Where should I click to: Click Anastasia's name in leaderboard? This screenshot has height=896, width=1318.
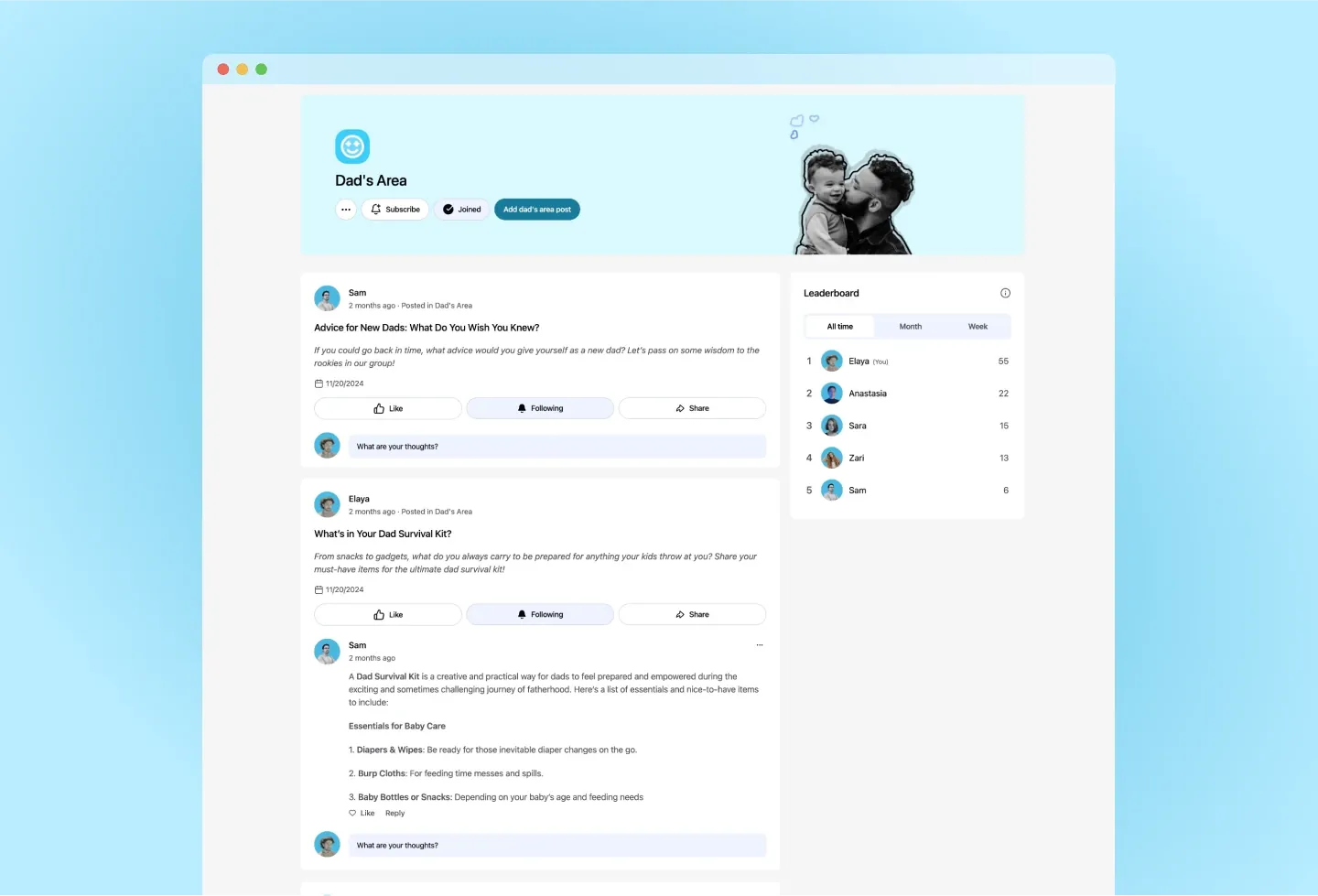pyautogui.click(x=868, y=394)
